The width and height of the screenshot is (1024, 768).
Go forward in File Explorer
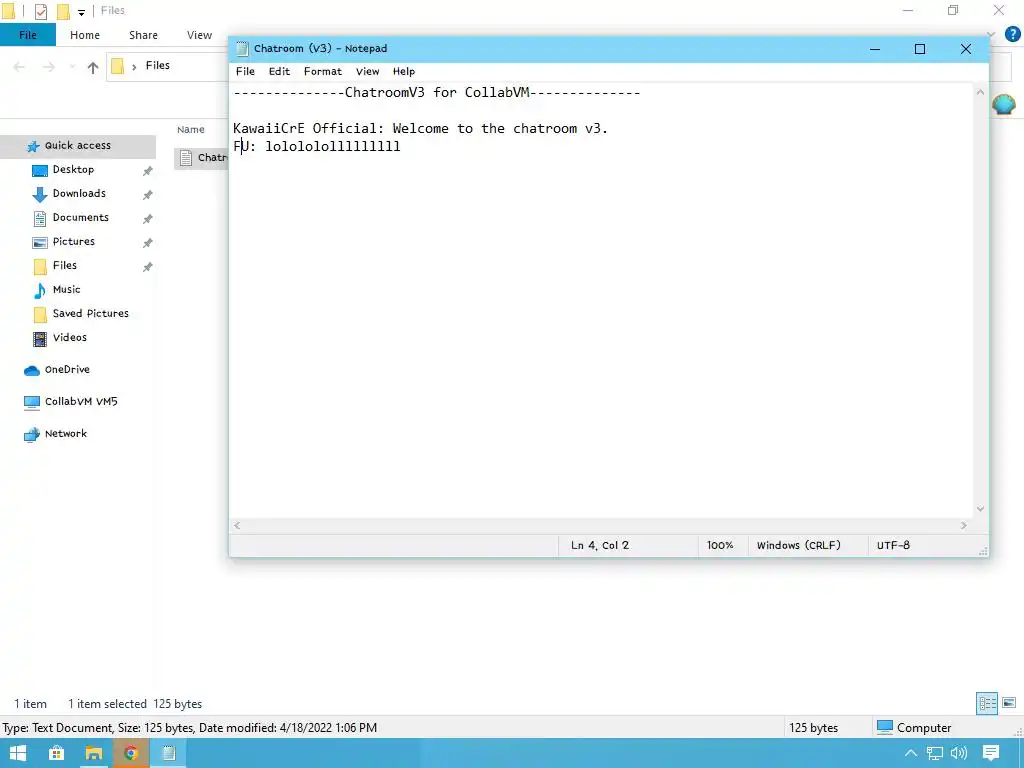(48, 67)
